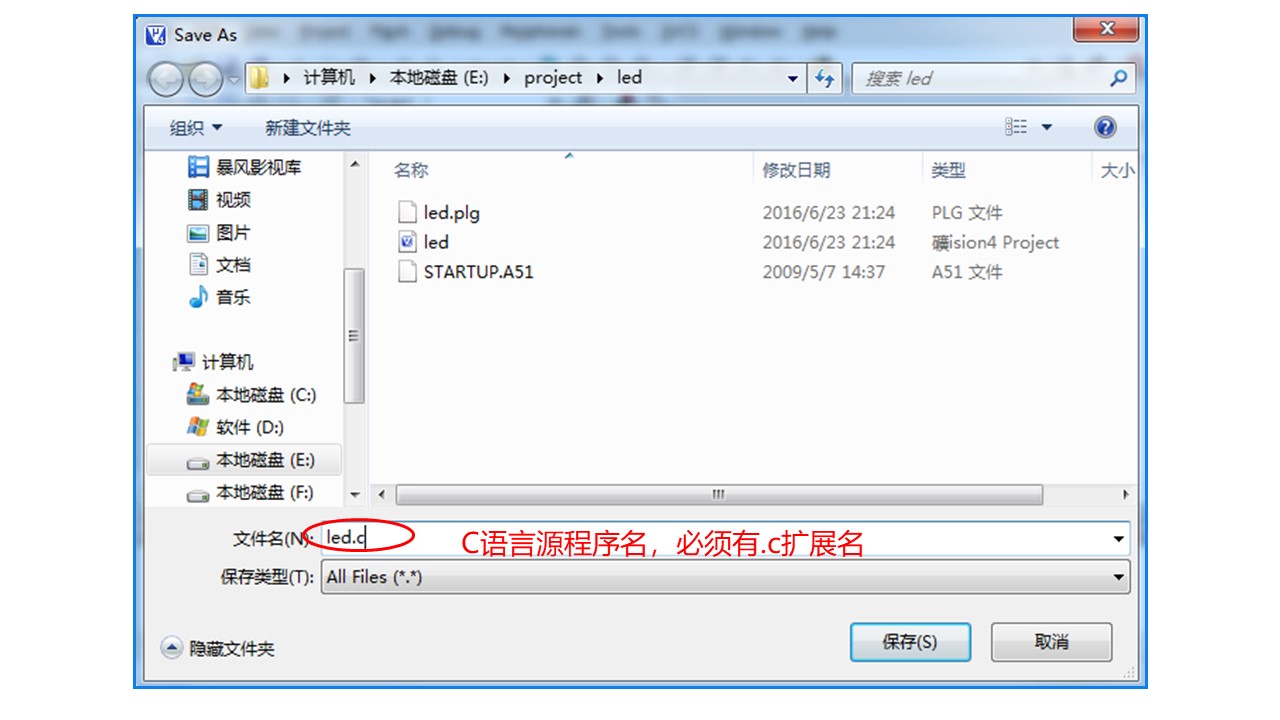Click the 保存(S) button
1280x720 pixels.
click(x=910, y=642)
